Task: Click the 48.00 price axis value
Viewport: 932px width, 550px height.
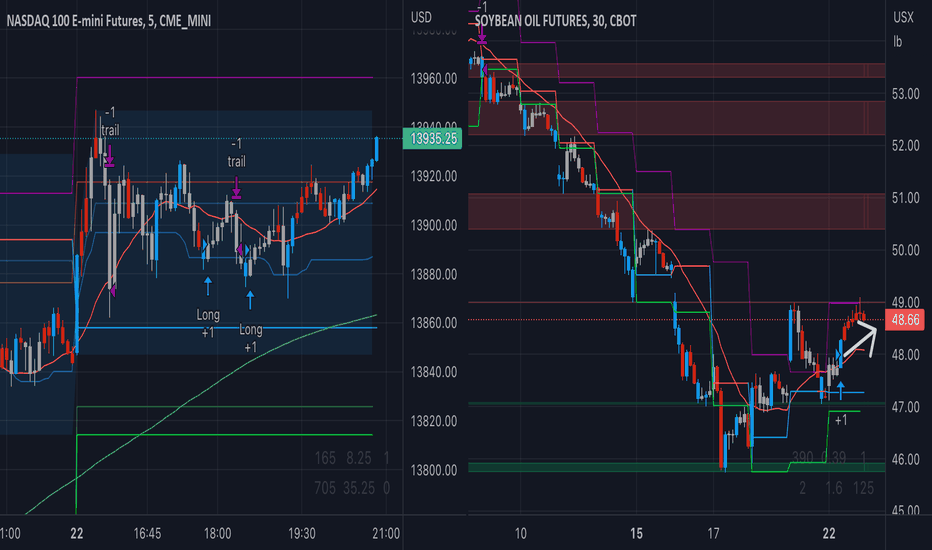Action: coord(905,355)
